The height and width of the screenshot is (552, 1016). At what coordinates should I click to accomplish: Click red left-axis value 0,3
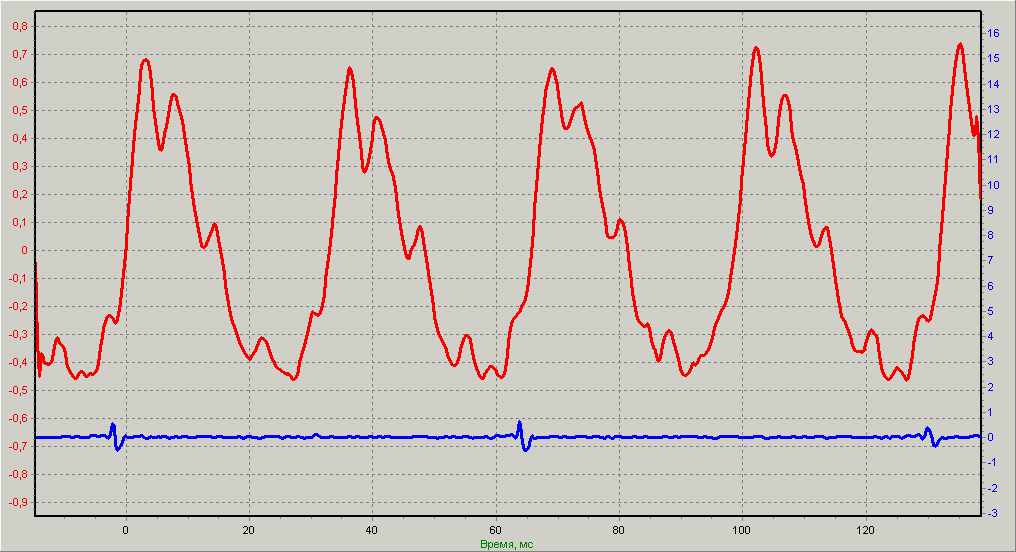pyautogui.click(x=19, y=167)
